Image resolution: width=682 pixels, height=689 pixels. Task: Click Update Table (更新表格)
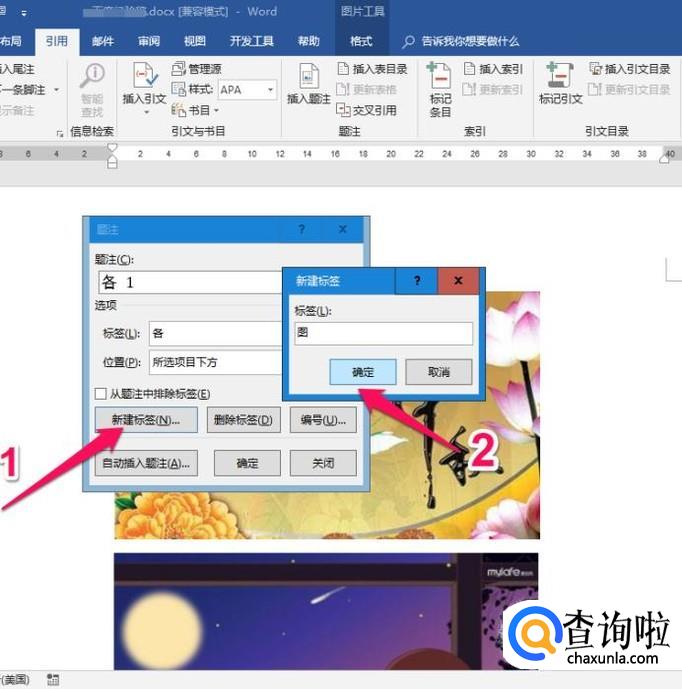[x=366, y=90]
